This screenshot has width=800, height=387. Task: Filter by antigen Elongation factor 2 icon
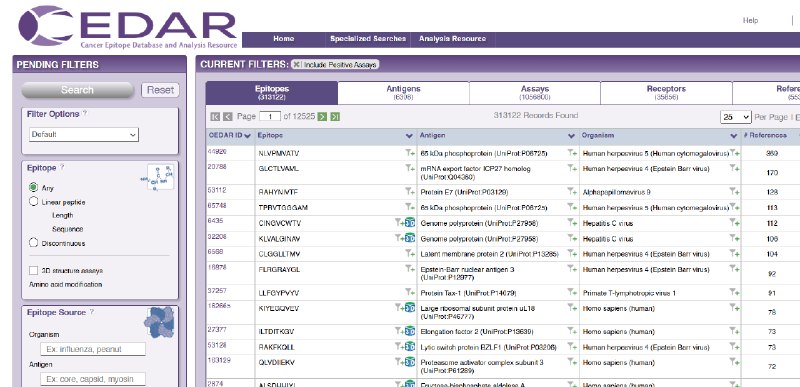(x=572, y=331)
